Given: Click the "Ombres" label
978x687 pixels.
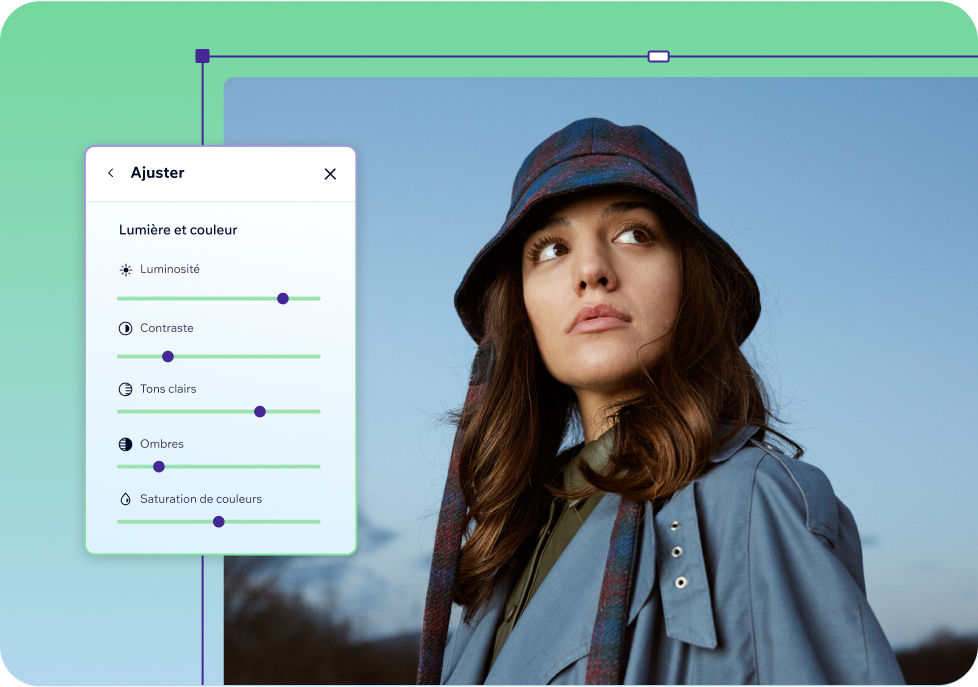Looking at the screenshot, I should click(x=162, y=444).
